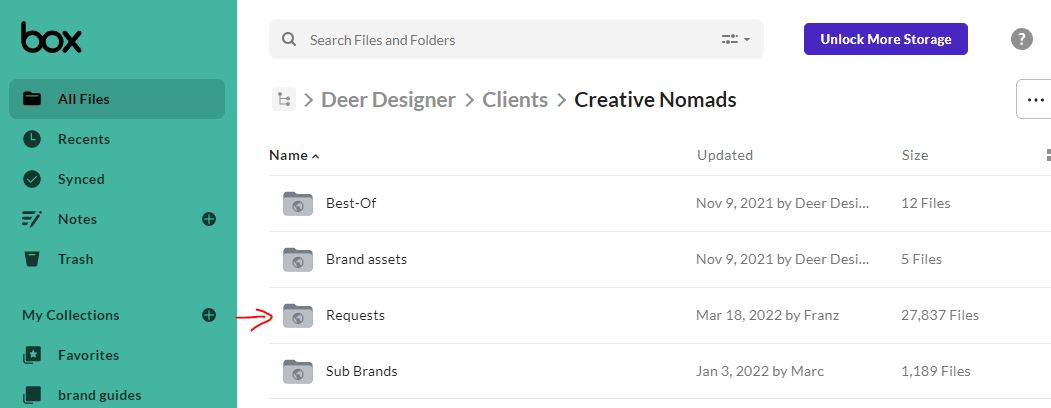Navigate to Clients breadcrumb

pos(515,100)
